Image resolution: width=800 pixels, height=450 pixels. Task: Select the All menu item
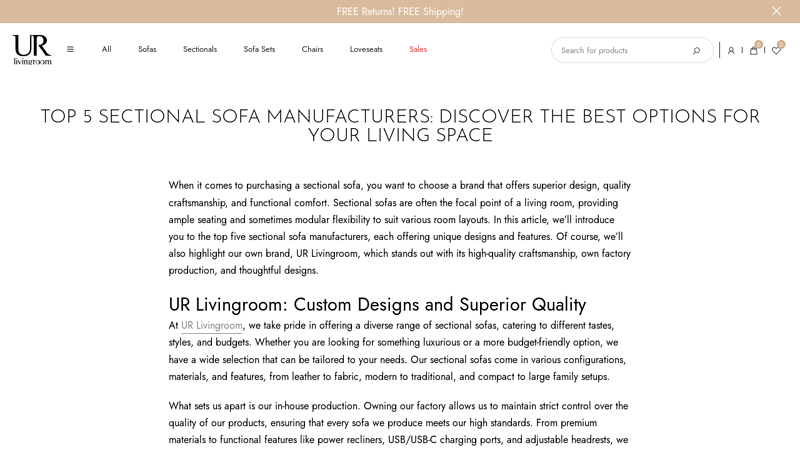point(106,49)
